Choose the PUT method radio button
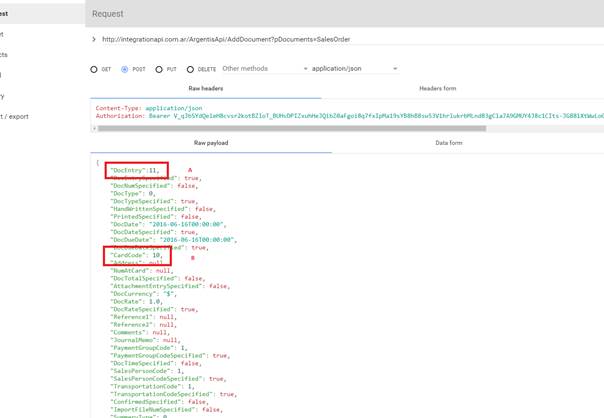604x418 pixels. click(159, 70)
